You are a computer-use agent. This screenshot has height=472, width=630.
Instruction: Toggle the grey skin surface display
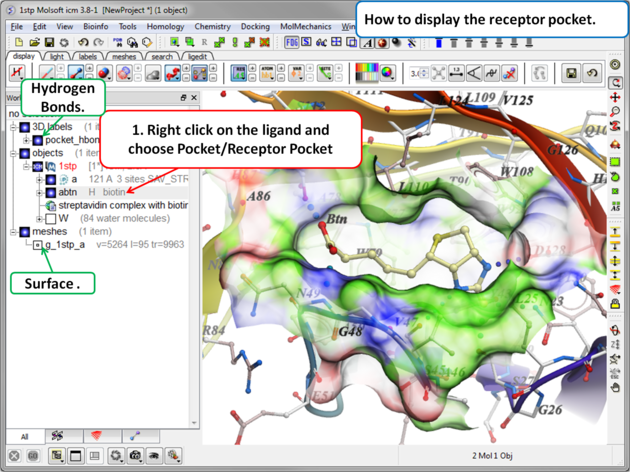153,74
